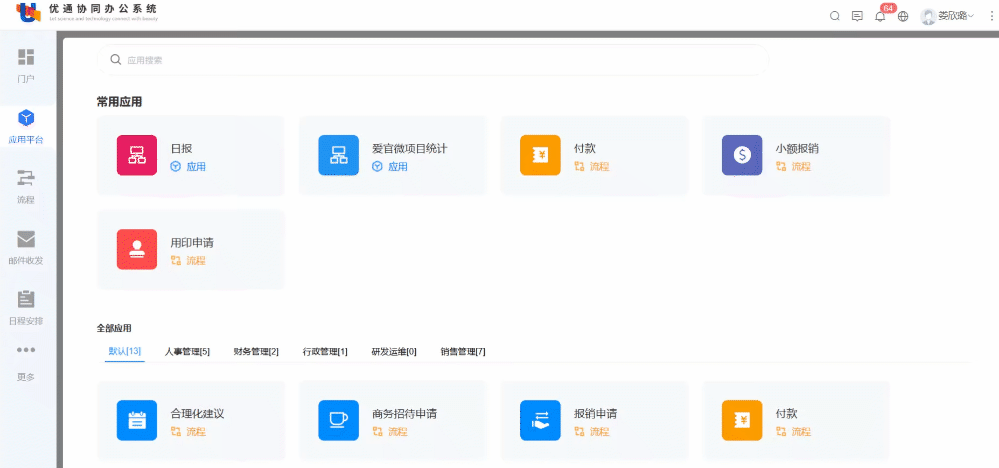Screen dimensions: 999x468
Task: Switch to the 人事管理[5] tab
Action: tap(187, 352)
